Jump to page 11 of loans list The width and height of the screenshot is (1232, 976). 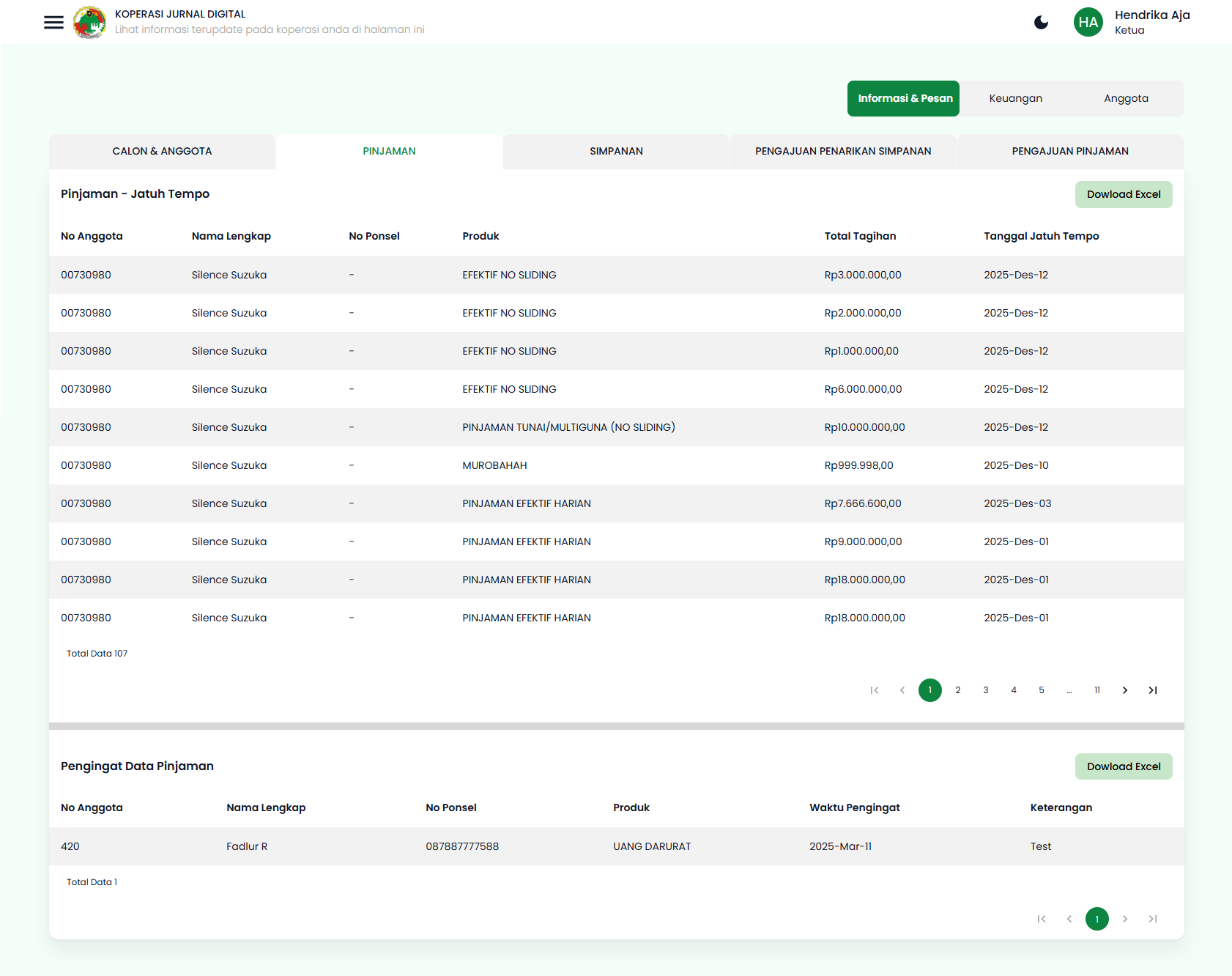coord(1096,690)
